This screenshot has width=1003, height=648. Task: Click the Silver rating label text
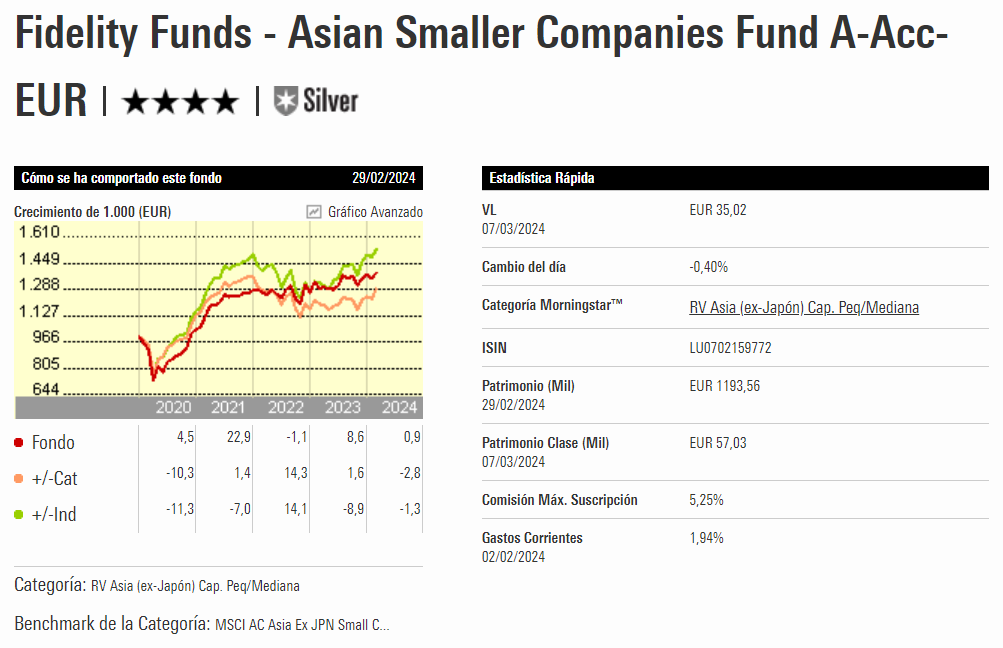click(x=330, y=100)
